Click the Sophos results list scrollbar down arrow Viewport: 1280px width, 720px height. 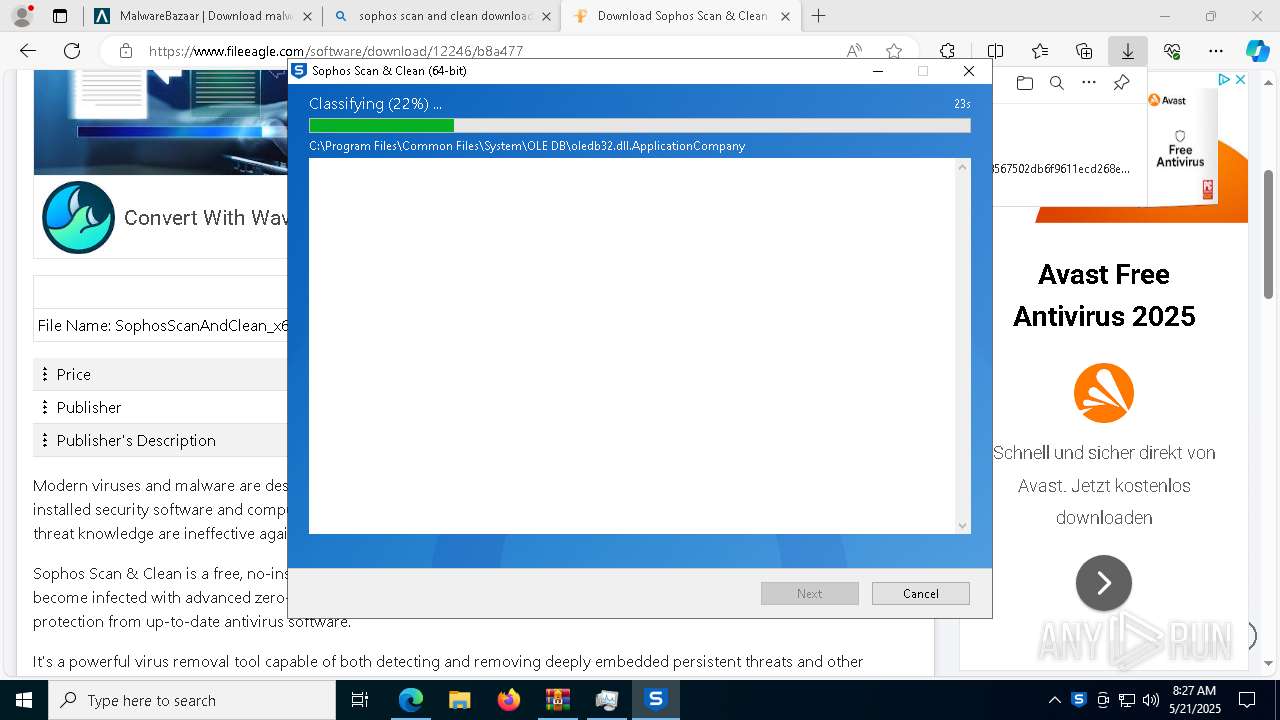point(962,526)
